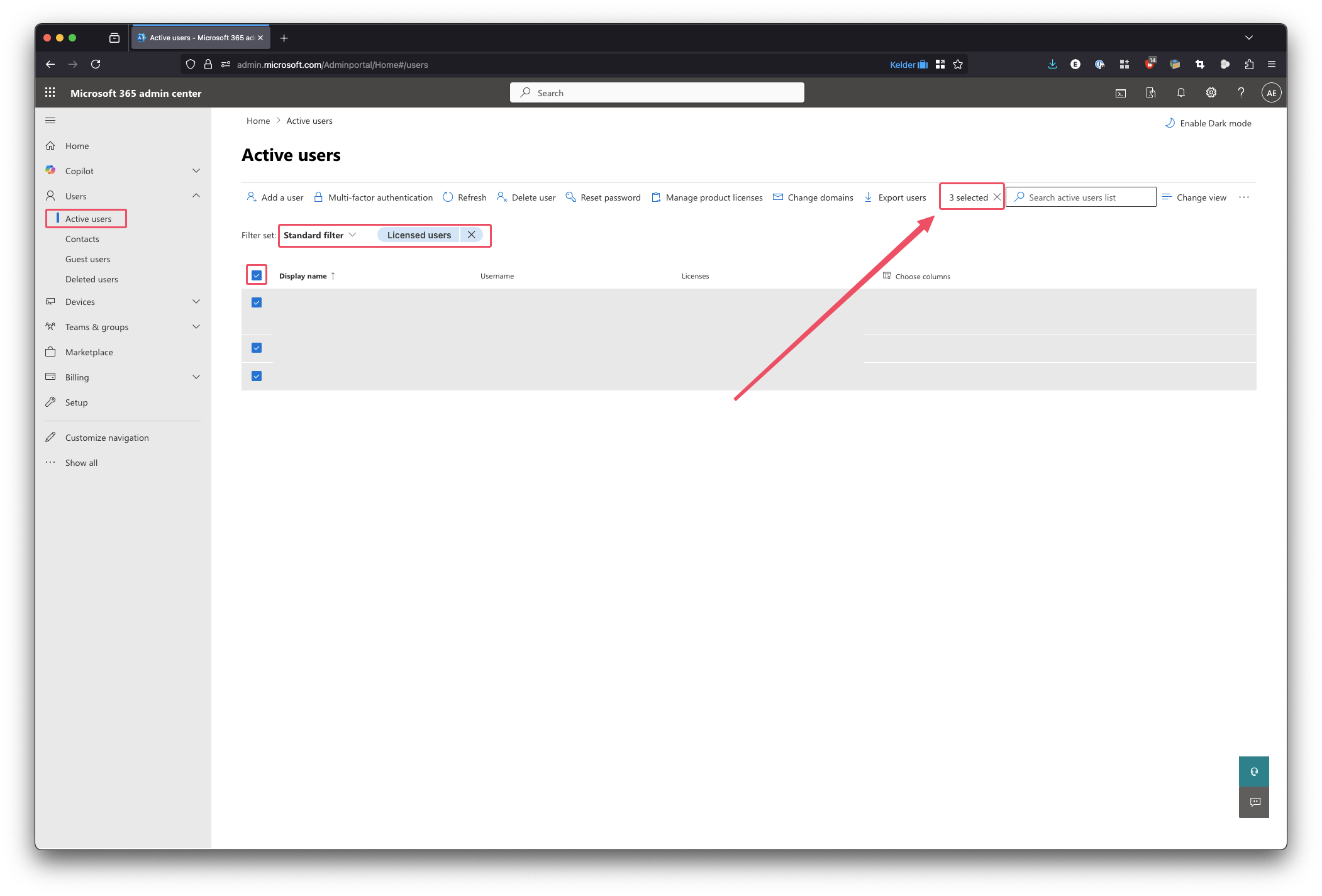Open the Standard filter dropdown
The image size is (1322, 896).
pyautogui.click(x=320, y=235)
